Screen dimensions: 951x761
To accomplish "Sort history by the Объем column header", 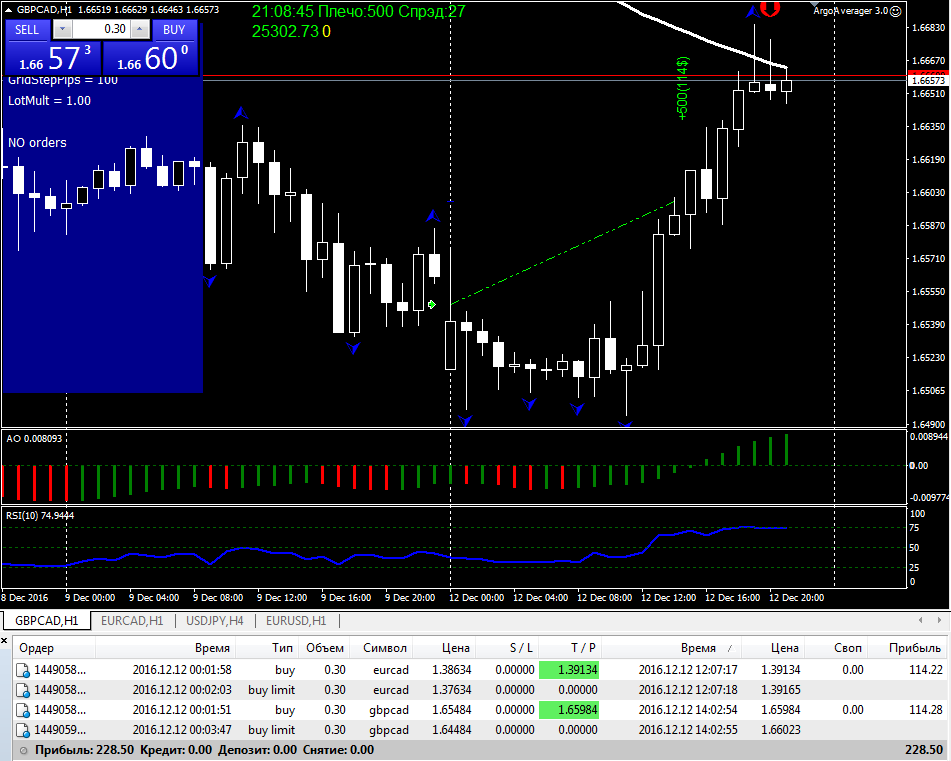I will (x=325, y=648).
